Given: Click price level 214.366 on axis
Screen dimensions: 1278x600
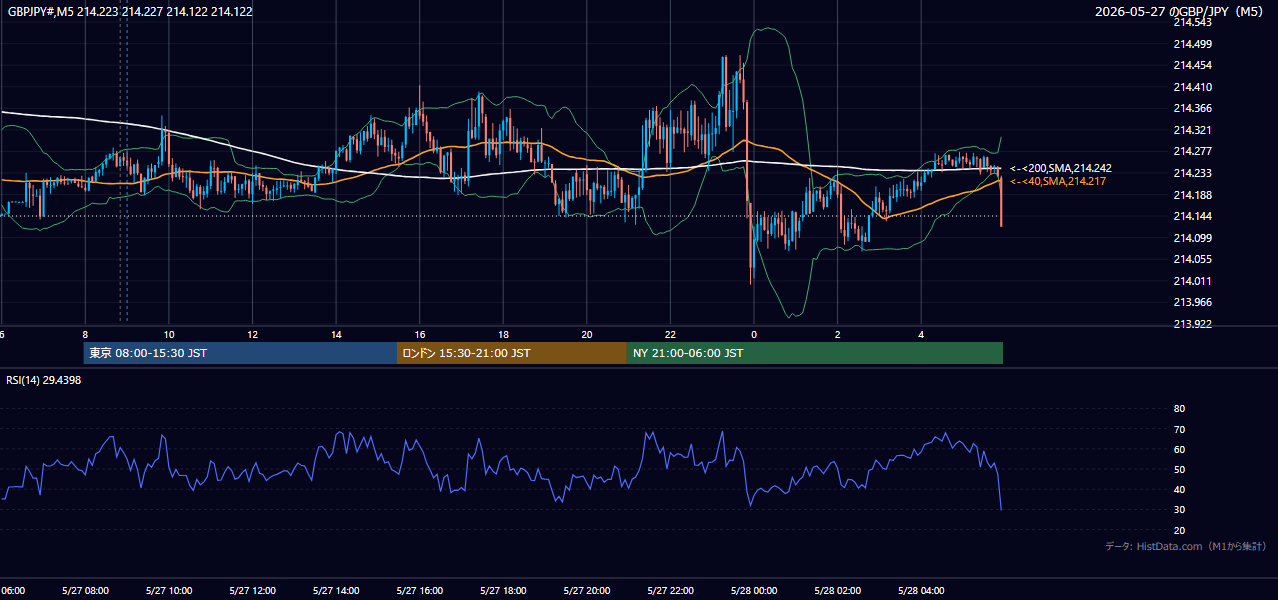Looking at the screenshot, I should (x=1192, y=108).
